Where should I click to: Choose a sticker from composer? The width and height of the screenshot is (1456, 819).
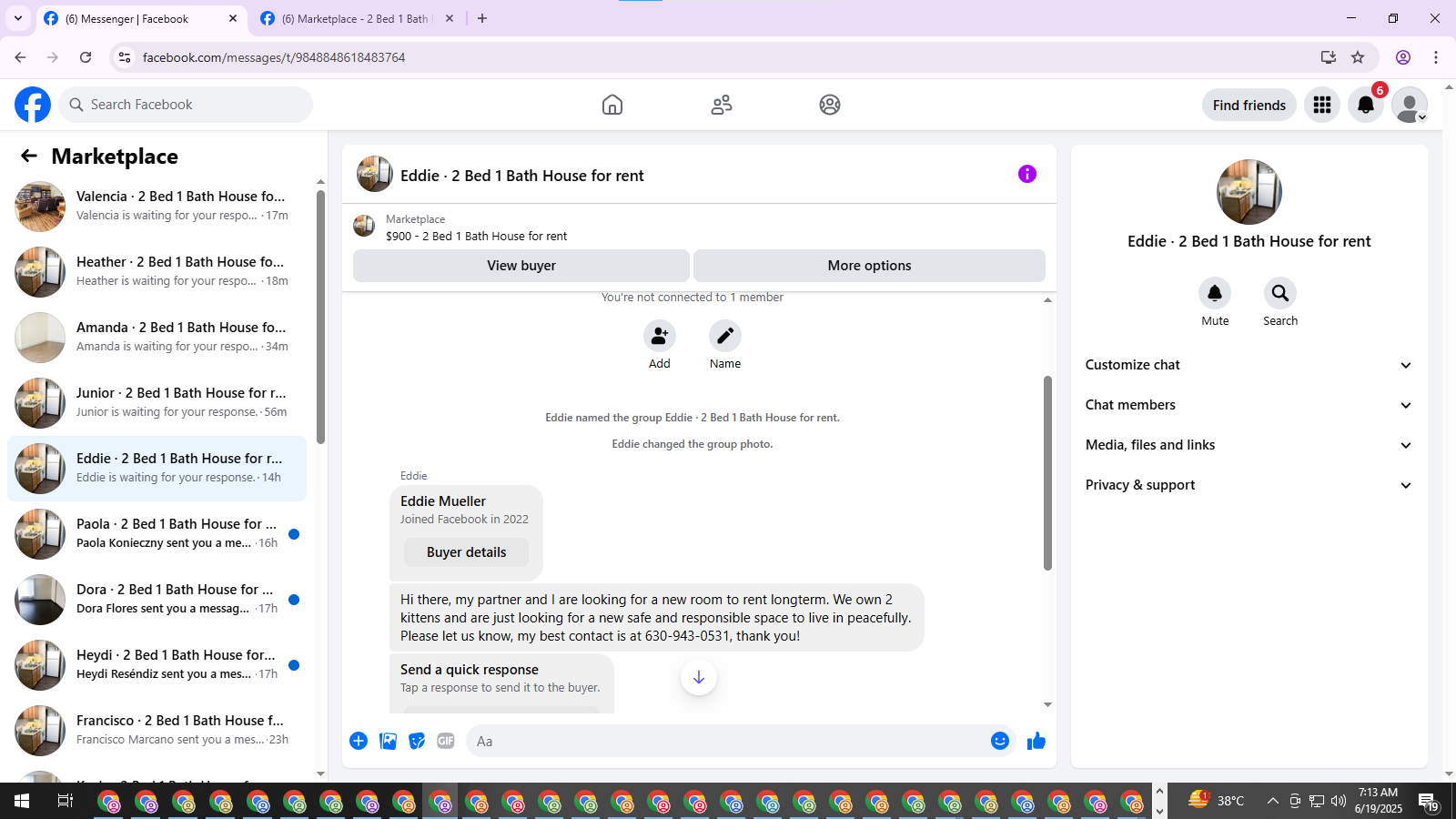pyautogui.click(x=417, y=741)
